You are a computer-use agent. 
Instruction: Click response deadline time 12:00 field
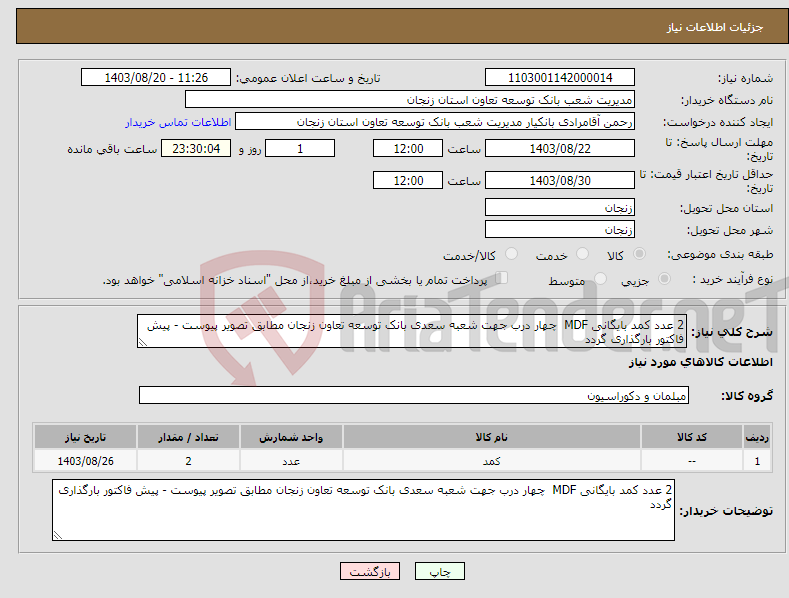coord(408,148)
